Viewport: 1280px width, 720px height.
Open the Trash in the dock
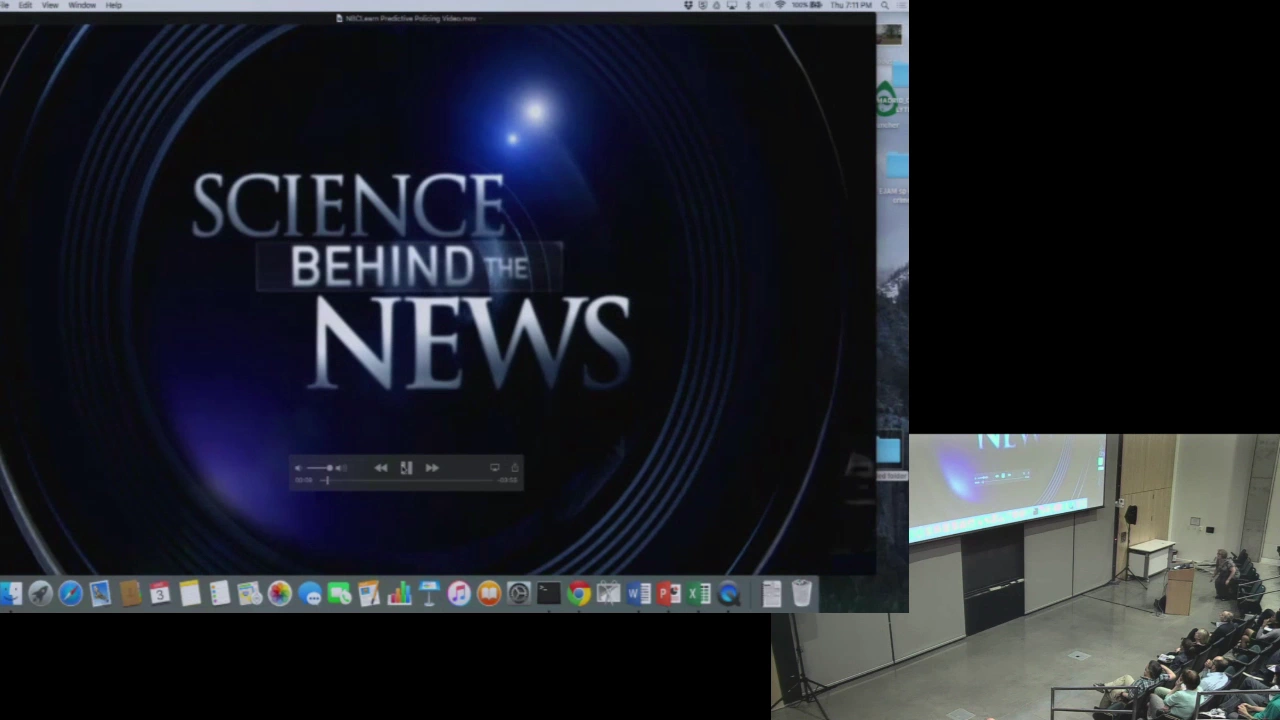802,593
